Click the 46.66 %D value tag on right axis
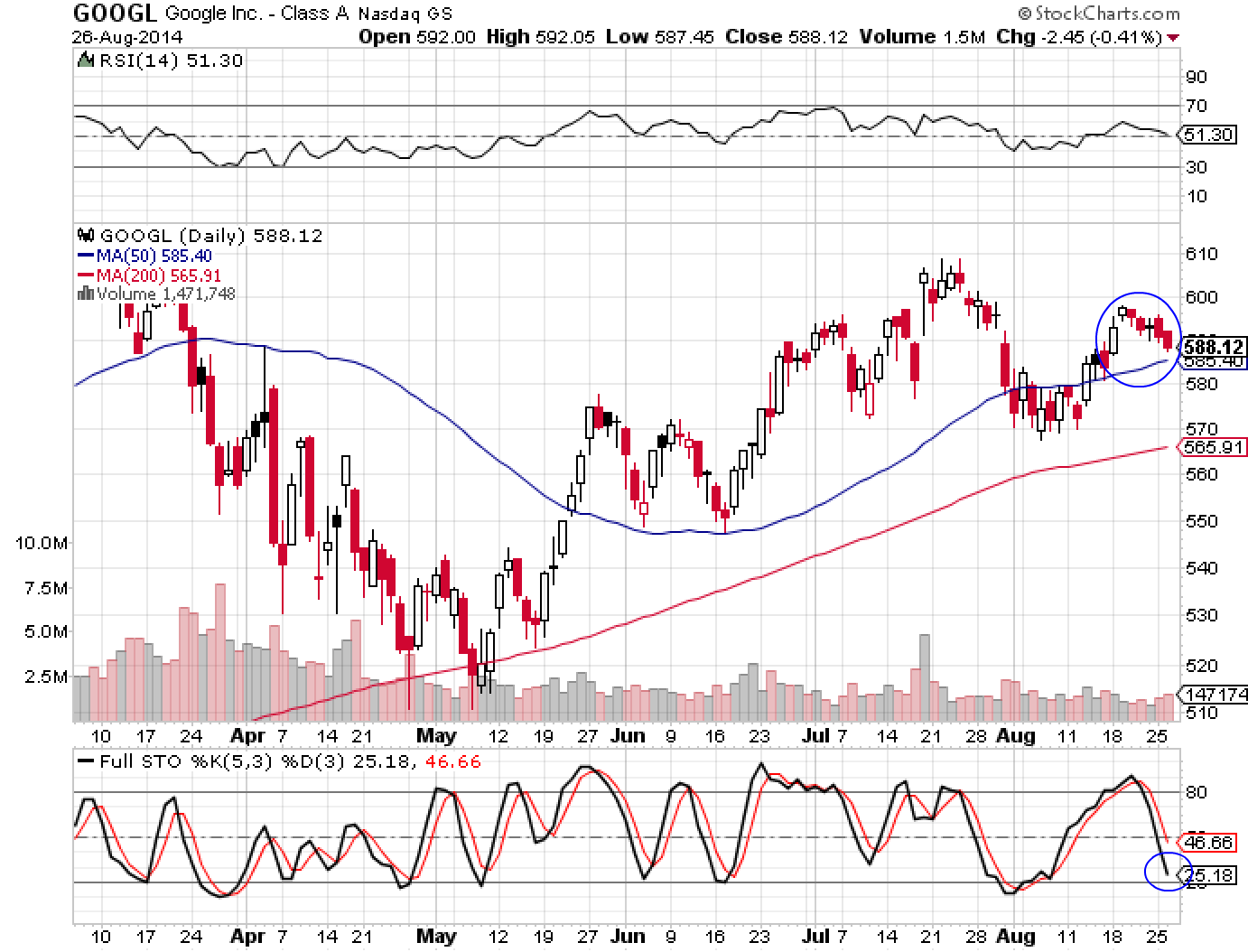Image resolution: width=1248 pixels, height=952 pixels. point(1209,842)
